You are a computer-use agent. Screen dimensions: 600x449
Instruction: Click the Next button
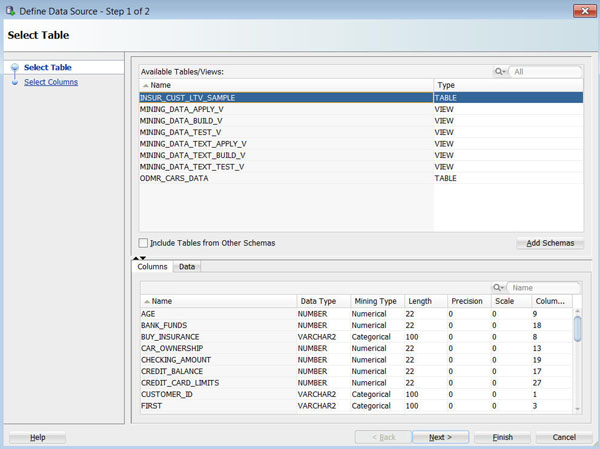click(440, 437)
